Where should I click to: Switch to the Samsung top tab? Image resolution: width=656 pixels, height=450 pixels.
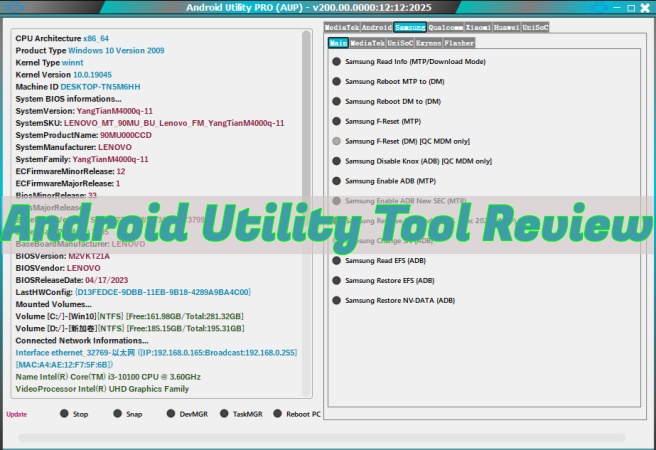pyautogui.click(x=410, y=27)
